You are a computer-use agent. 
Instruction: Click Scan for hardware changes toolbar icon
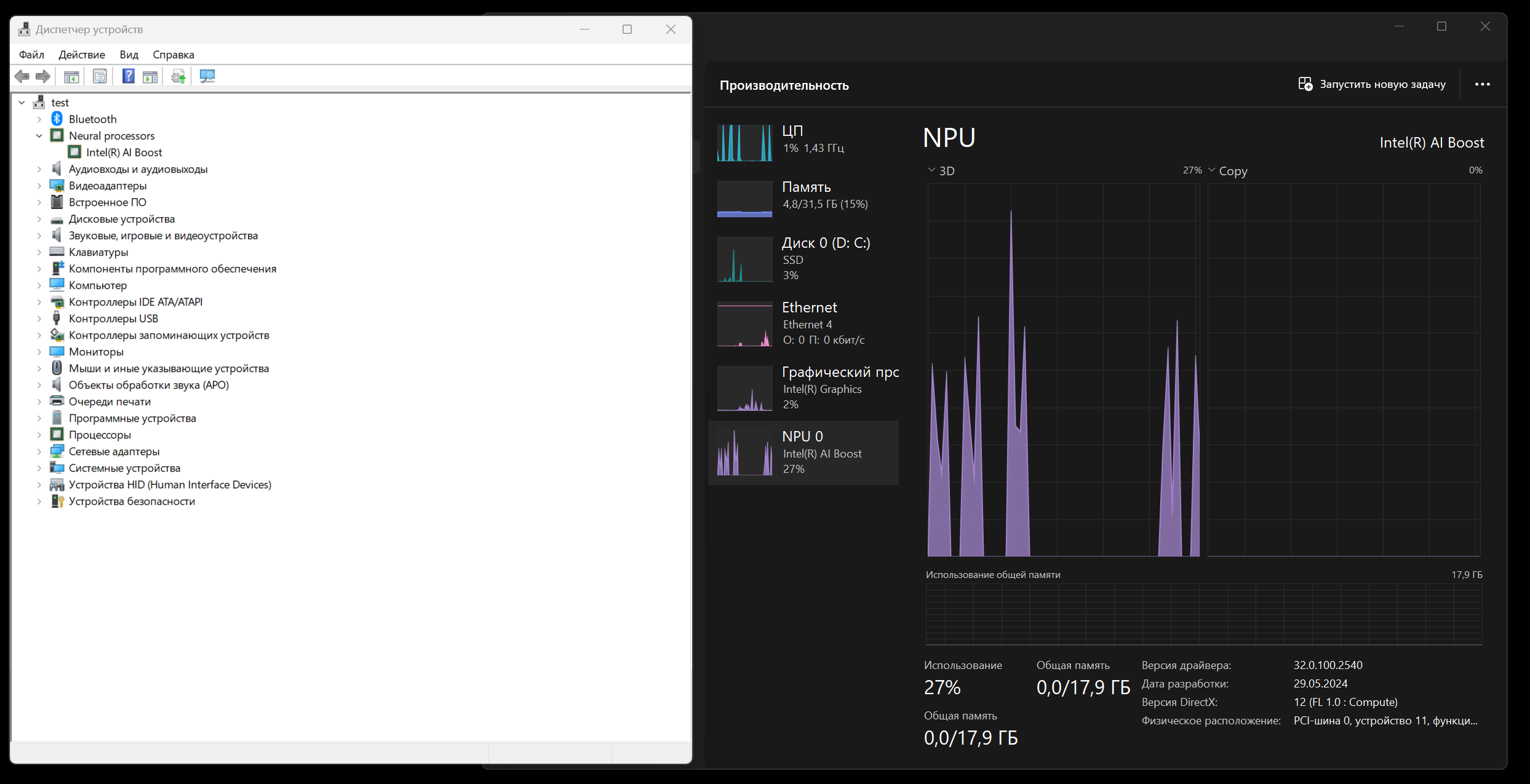207,76
